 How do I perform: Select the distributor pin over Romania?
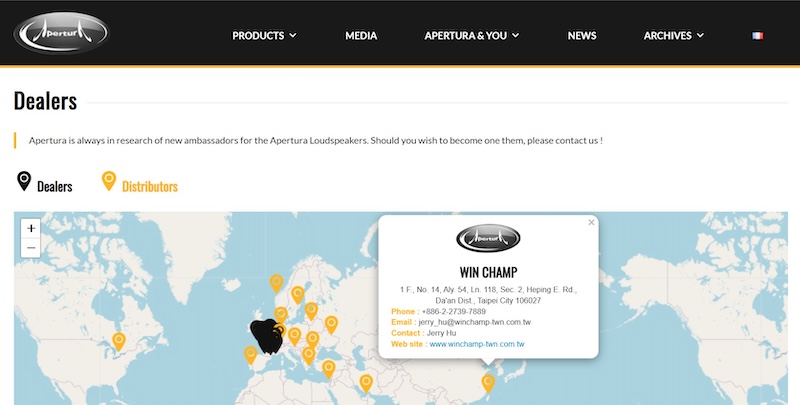point(312,340)
